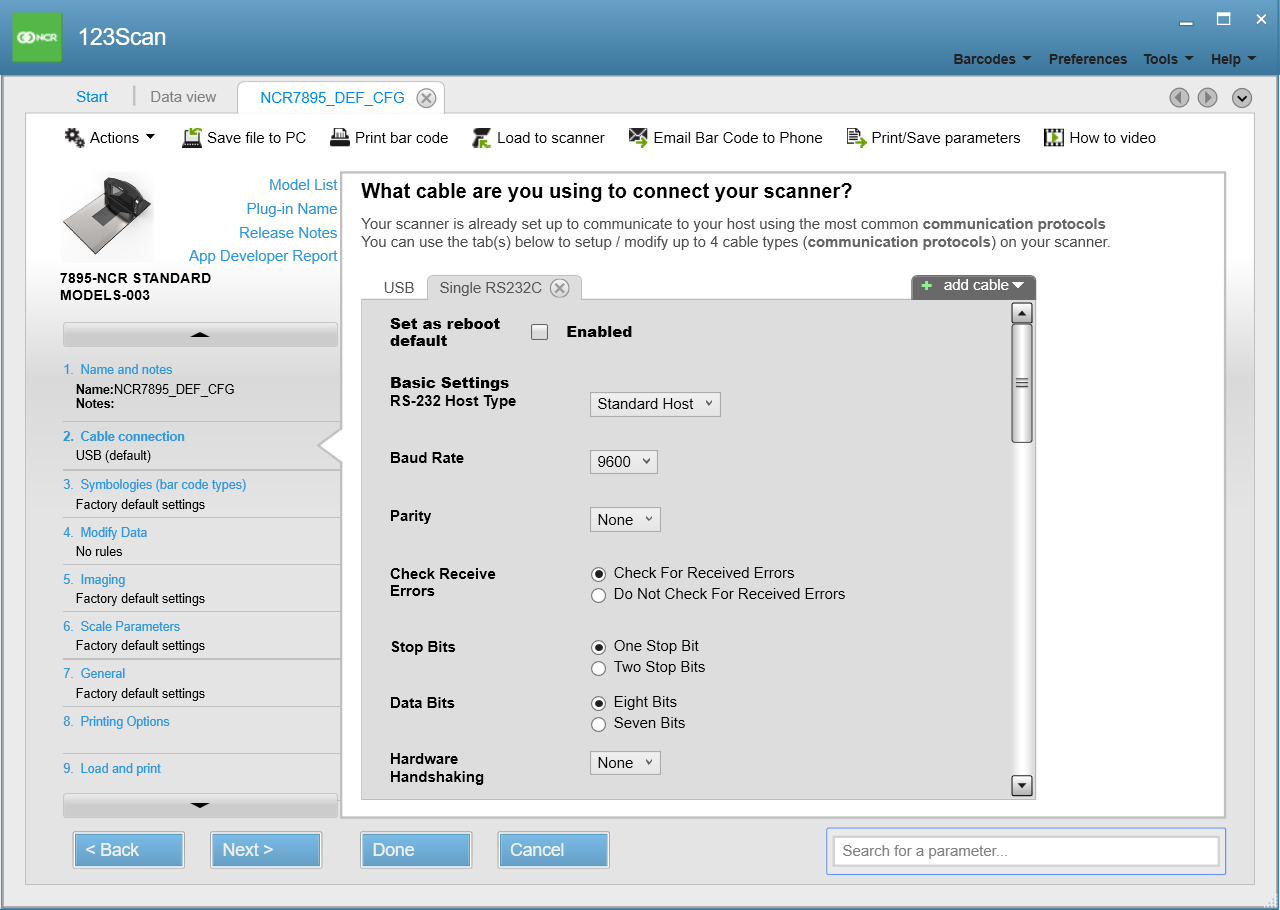Click the Save file to PC icon

(x=192, y=138)
